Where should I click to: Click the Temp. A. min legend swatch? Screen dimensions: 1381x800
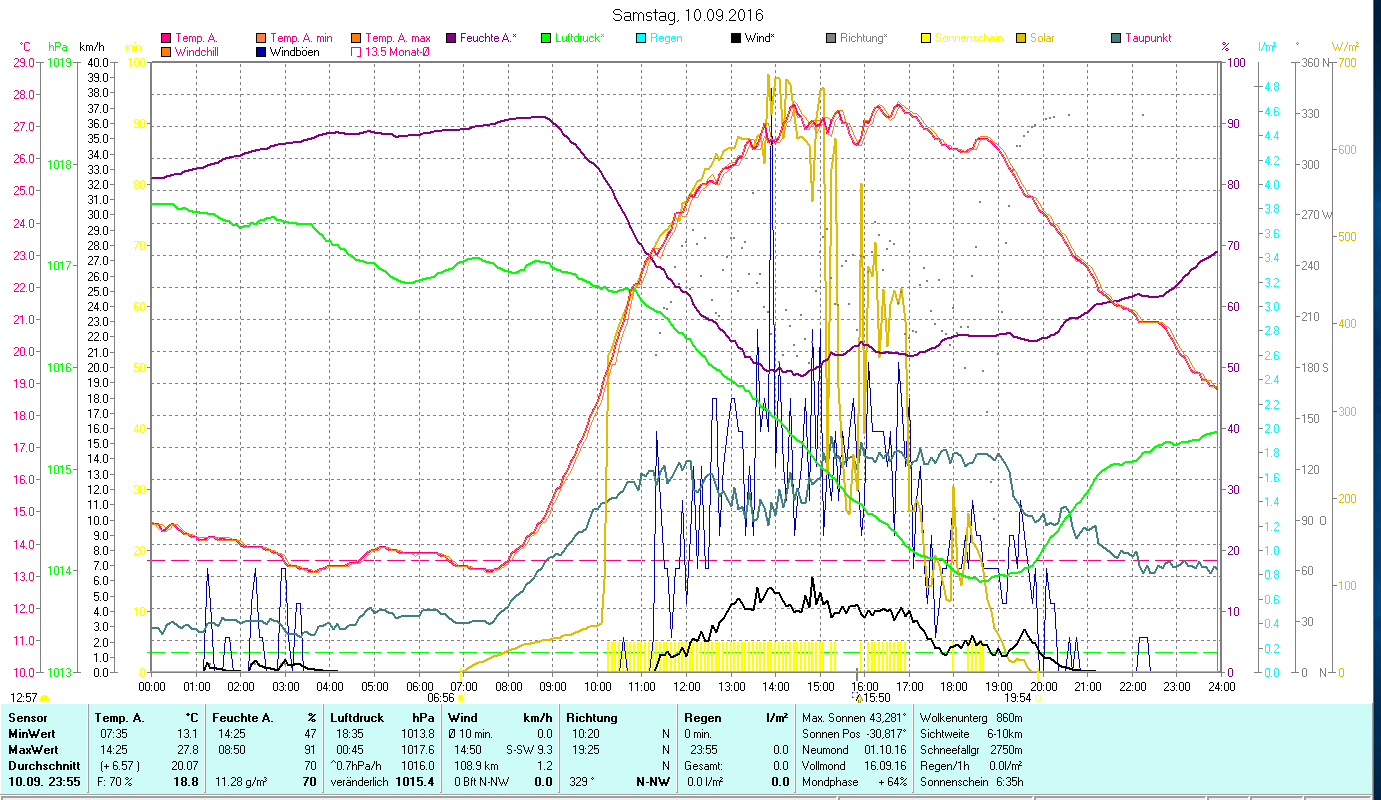coord(262,38)
